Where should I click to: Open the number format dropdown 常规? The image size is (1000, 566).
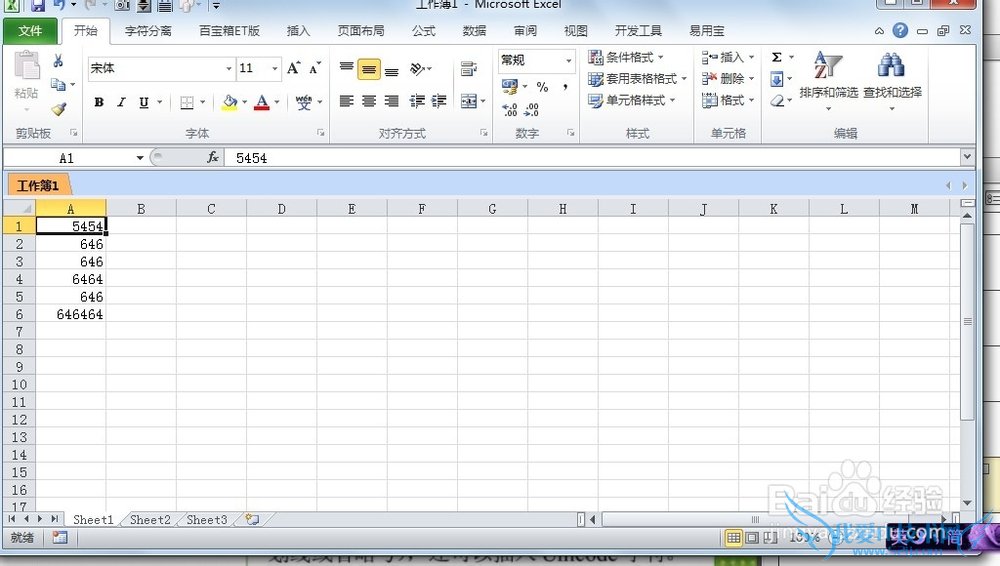click(x=569, y=61)
